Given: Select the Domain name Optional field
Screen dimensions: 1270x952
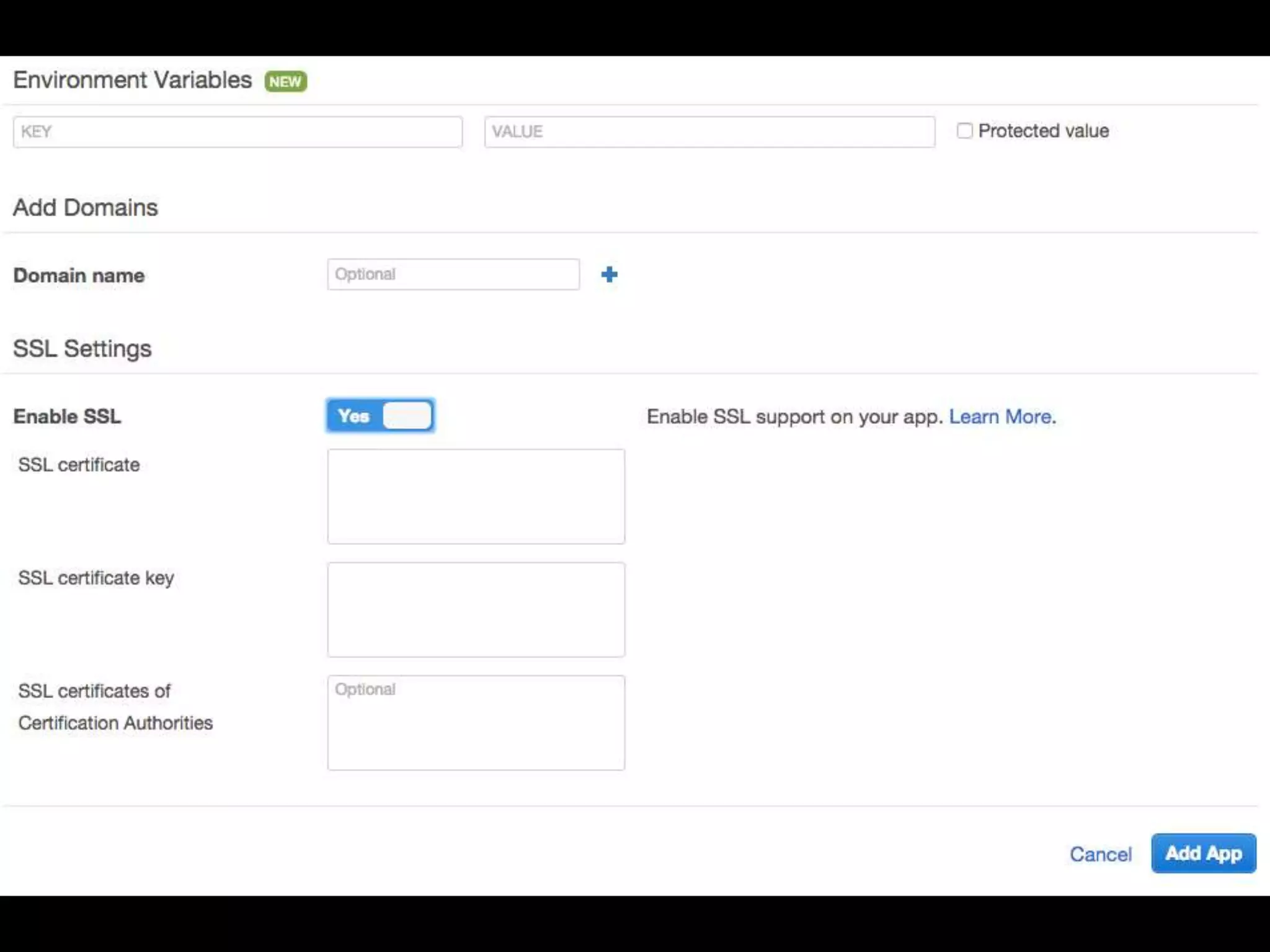Looking at the screenshot, I should (453, 275).
